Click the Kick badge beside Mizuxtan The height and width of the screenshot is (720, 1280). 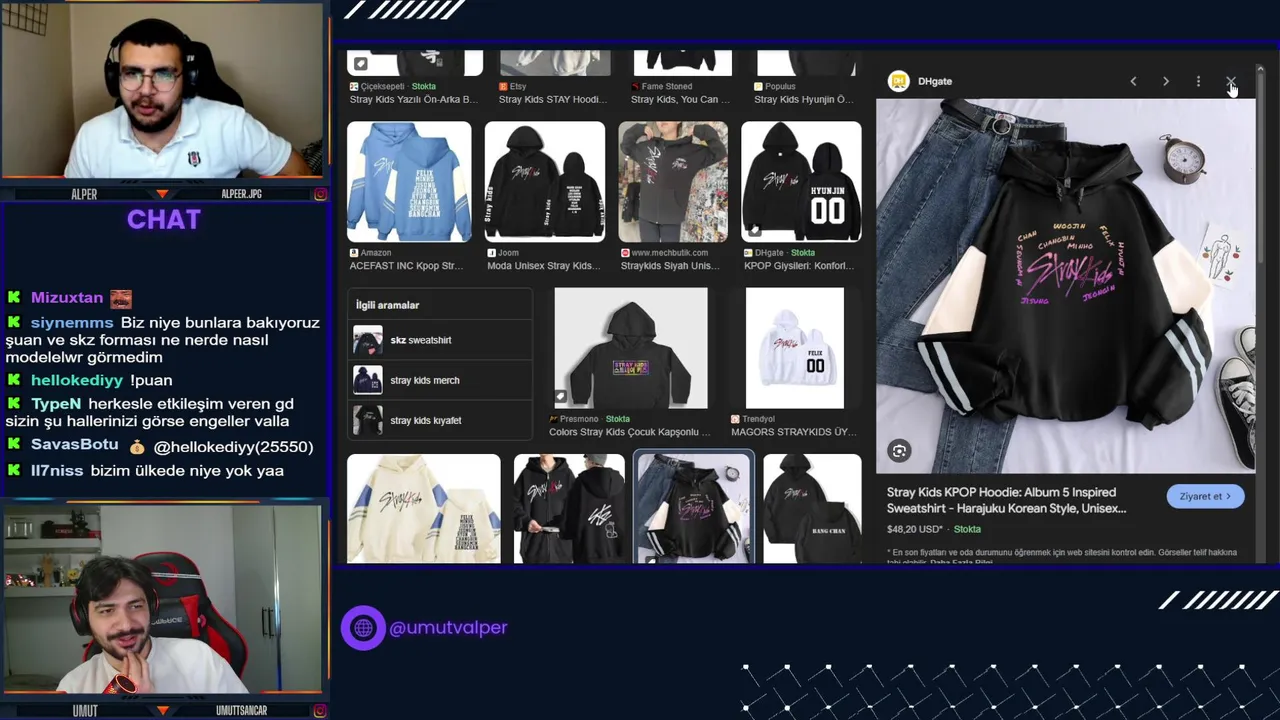[14, 298]
